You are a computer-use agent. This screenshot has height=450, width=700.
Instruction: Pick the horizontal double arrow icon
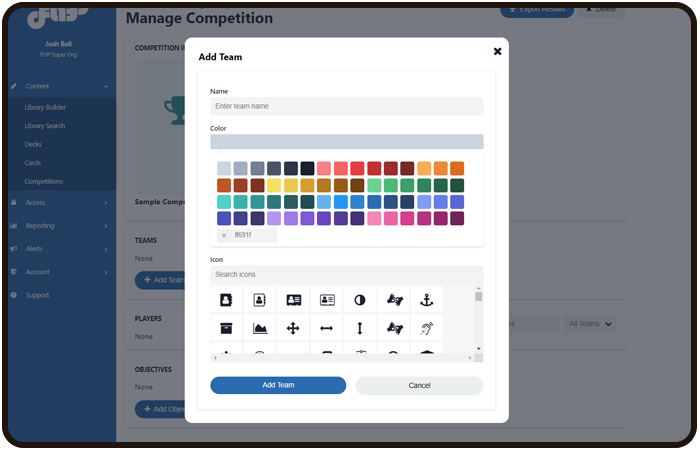point(327,329)
